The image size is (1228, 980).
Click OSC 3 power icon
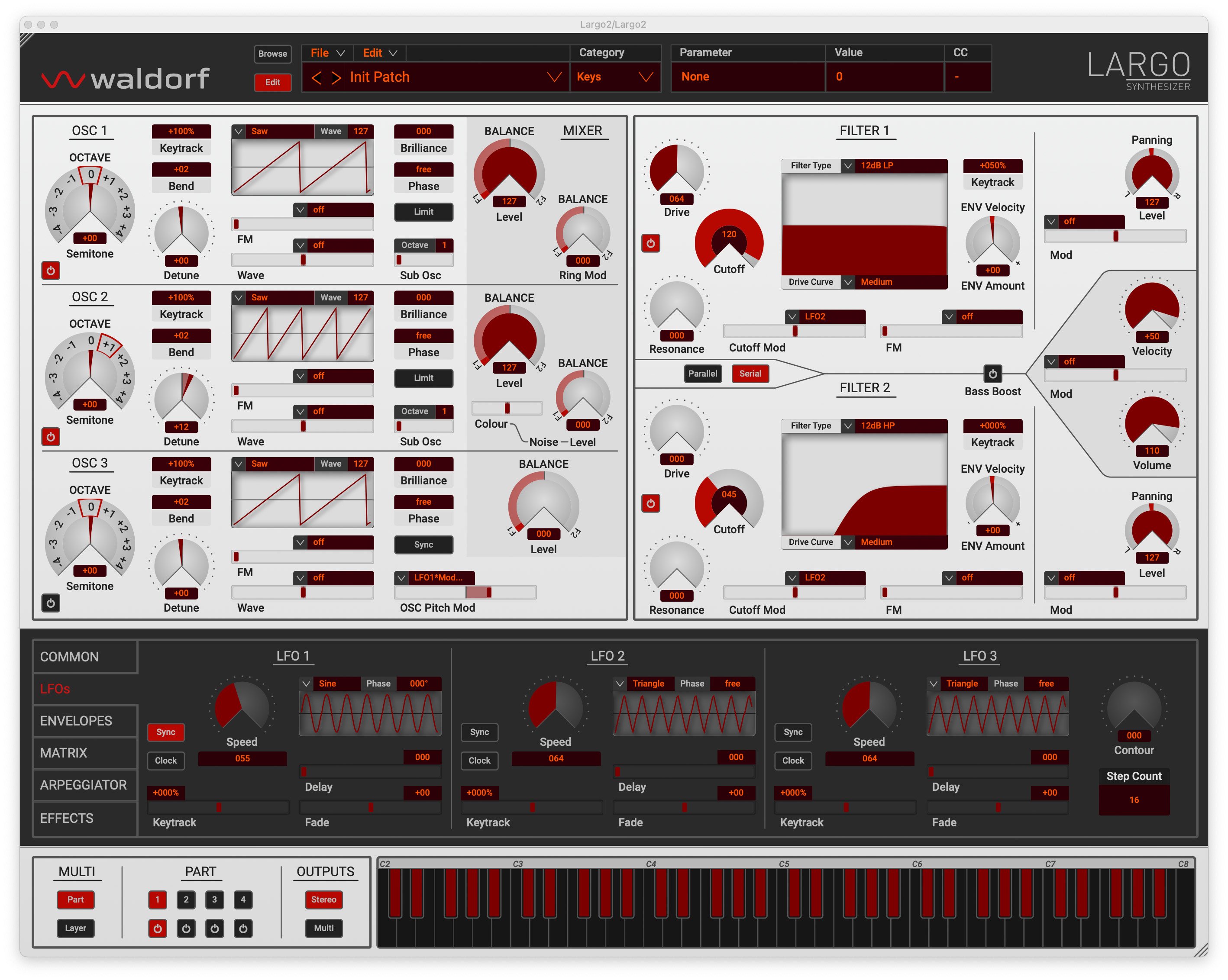[51, 603]
